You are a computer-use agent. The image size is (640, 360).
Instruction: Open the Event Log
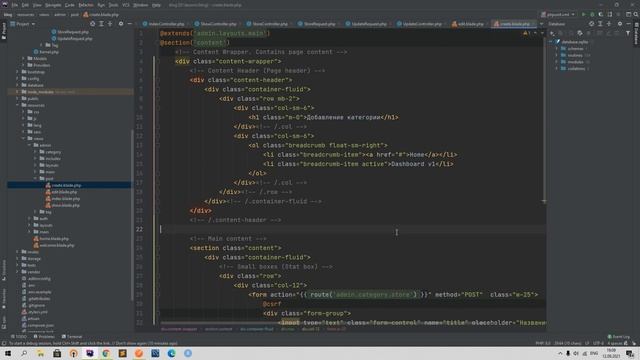(x=618, y=337)
